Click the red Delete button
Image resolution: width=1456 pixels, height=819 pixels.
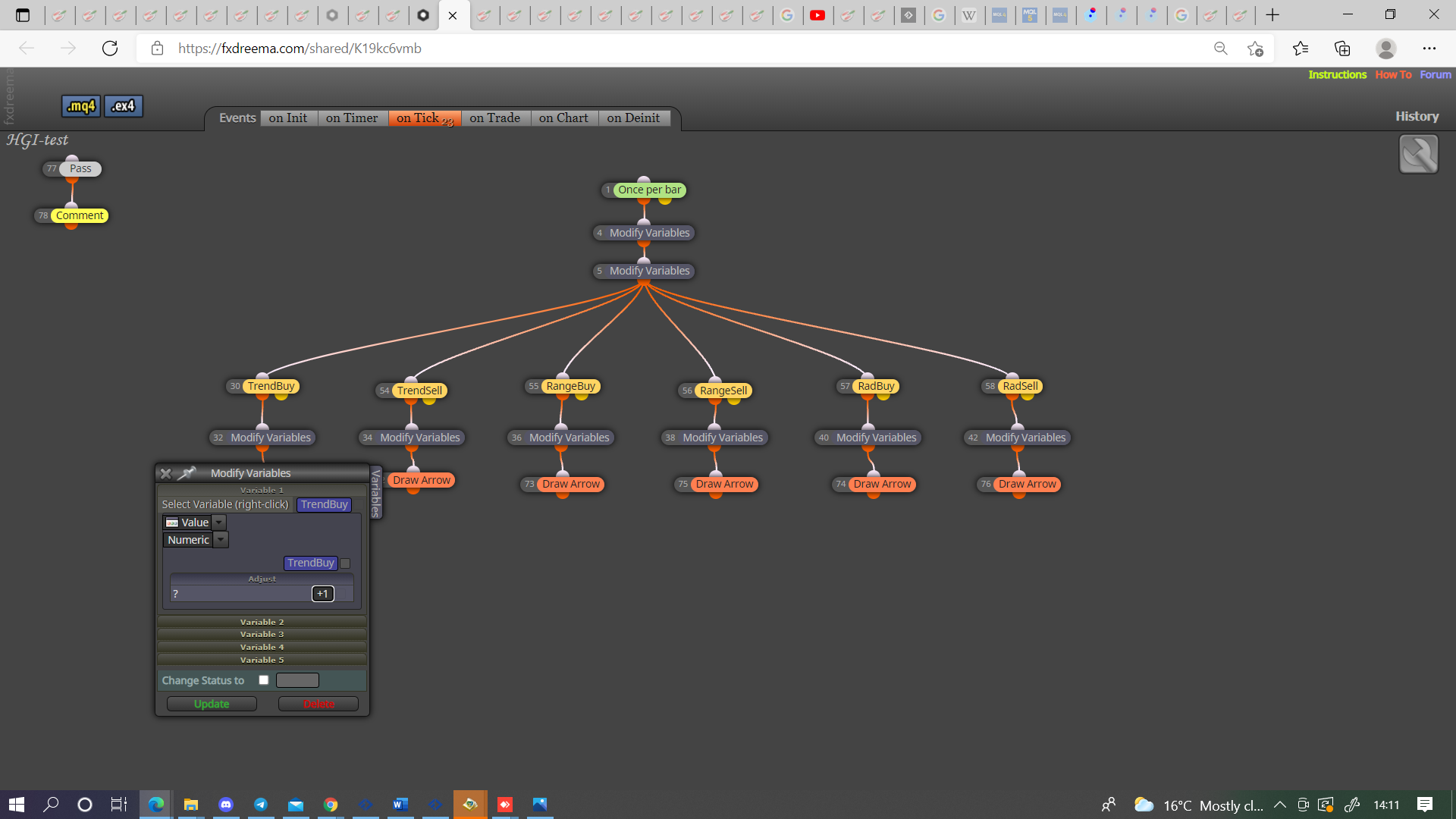(318, 704)
